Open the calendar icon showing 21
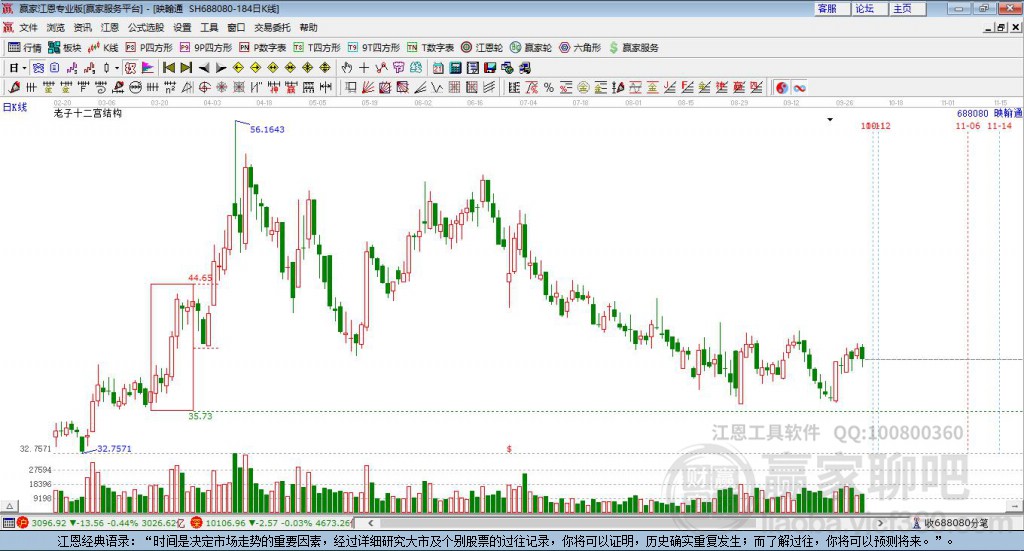Viewport: 1024px width, 551px height. 438,68
